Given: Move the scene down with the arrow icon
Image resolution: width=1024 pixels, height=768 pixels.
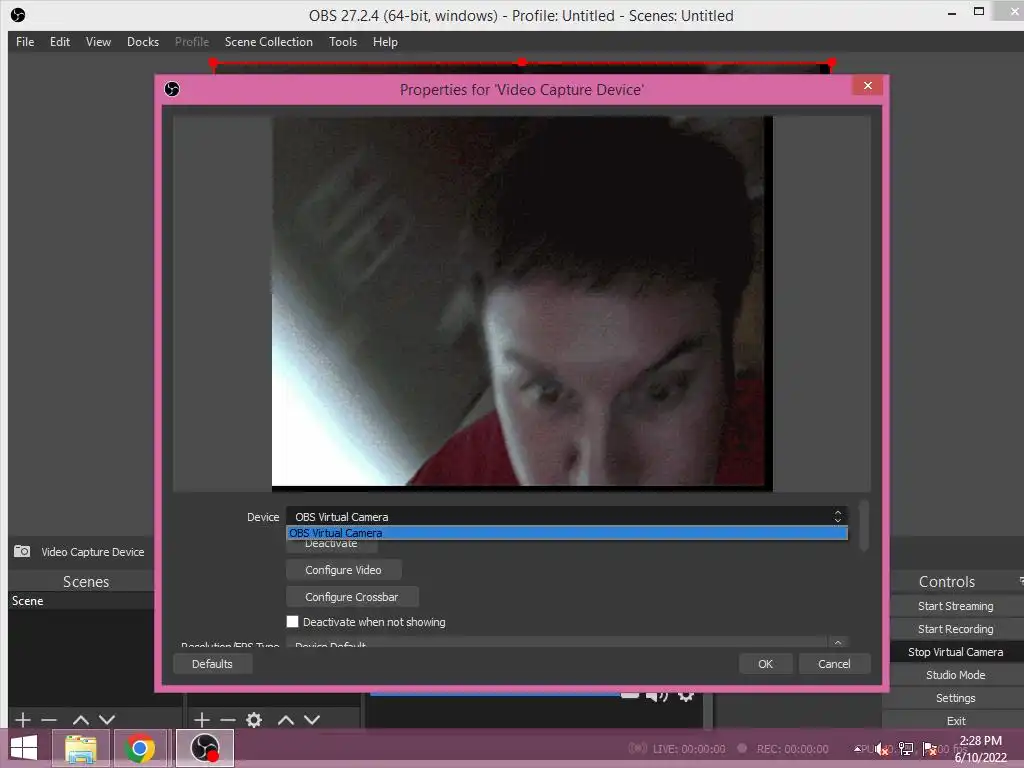Looking at the screenshot, I should tap(107, 720).
